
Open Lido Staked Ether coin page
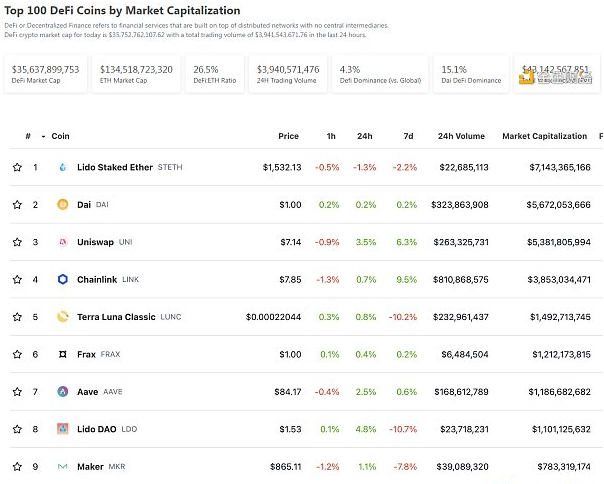click(115, 167)
